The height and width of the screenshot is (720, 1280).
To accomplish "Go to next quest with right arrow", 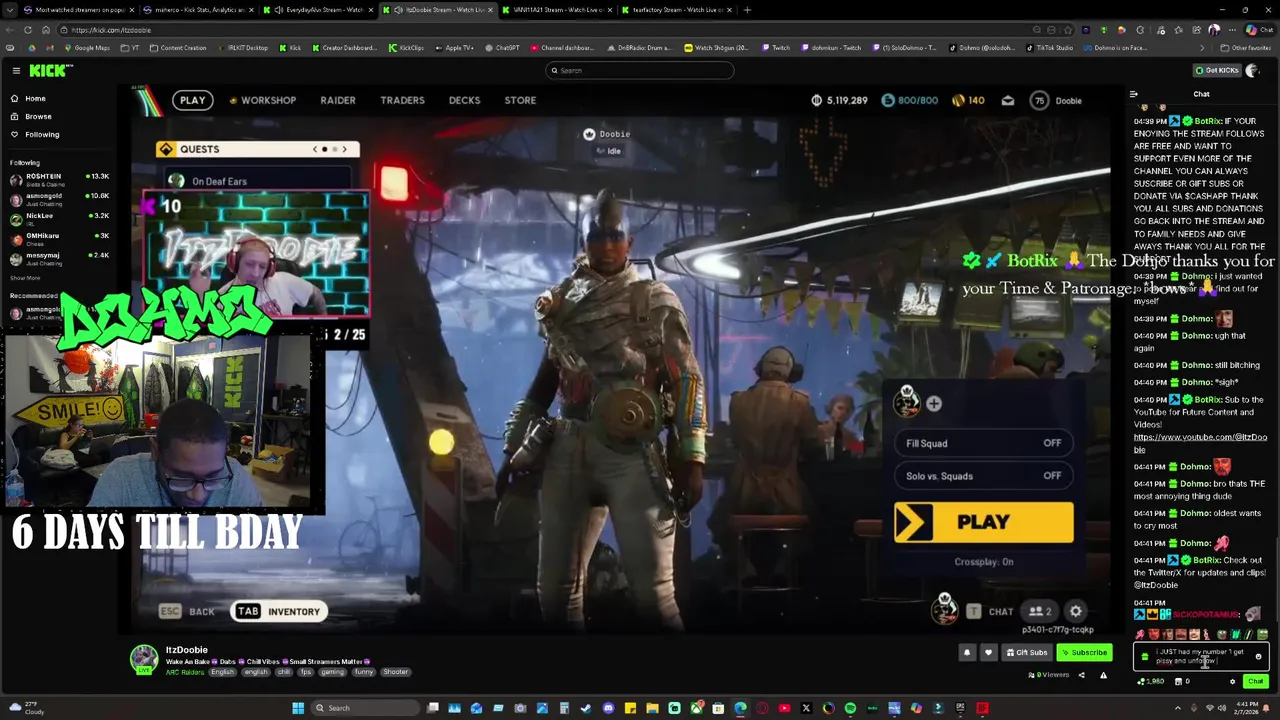I will 345,149.
